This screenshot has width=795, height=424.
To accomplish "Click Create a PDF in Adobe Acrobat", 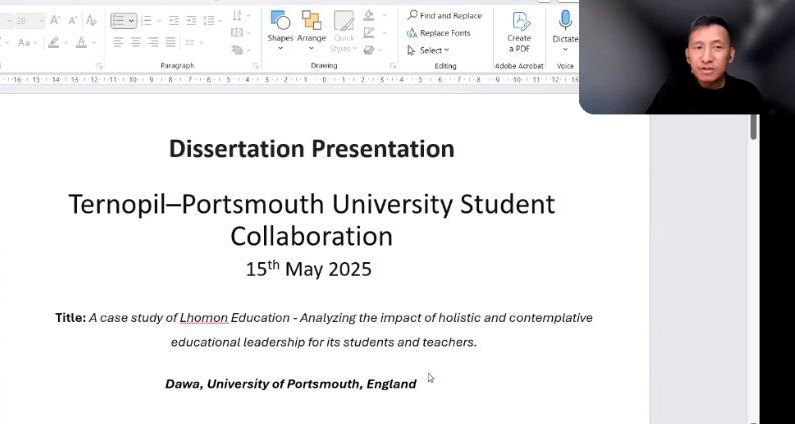I will pos(520,30).
